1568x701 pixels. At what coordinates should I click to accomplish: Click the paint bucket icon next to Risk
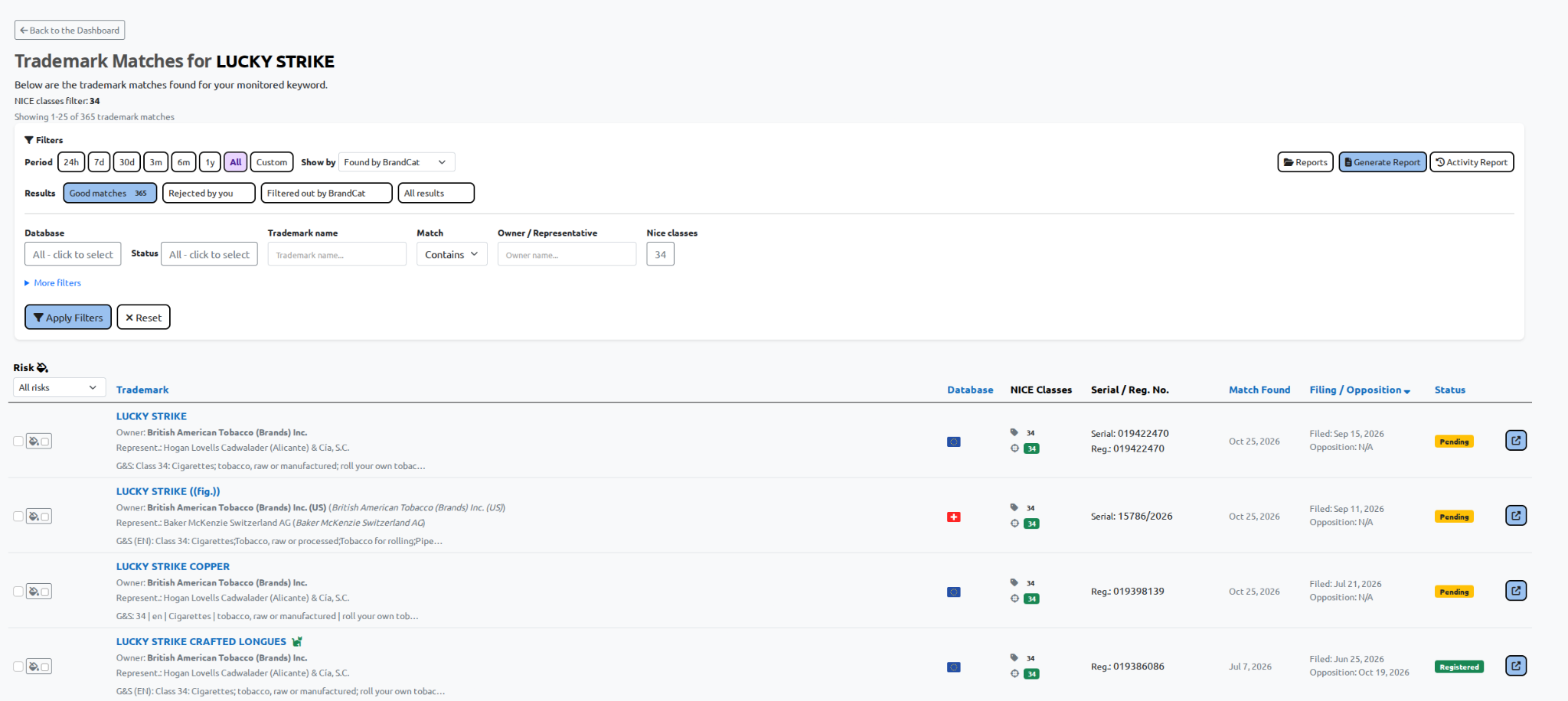[x=42, y=367]
